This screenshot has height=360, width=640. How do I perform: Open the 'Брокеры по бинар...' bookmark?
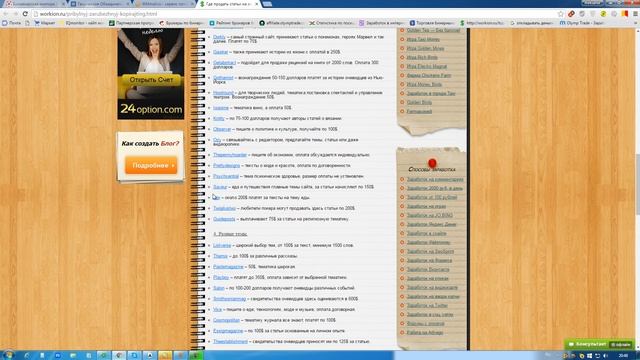(181, 23)
